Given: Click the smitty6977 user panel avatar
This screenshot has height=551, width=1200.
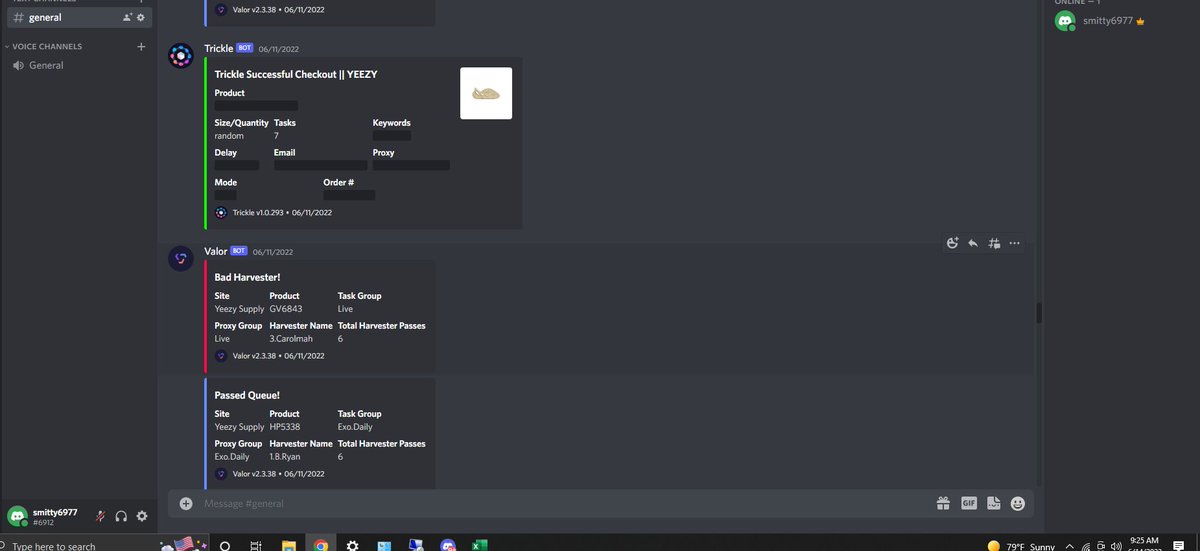Looking at the screenshot, I should click(x=17, y=516).
